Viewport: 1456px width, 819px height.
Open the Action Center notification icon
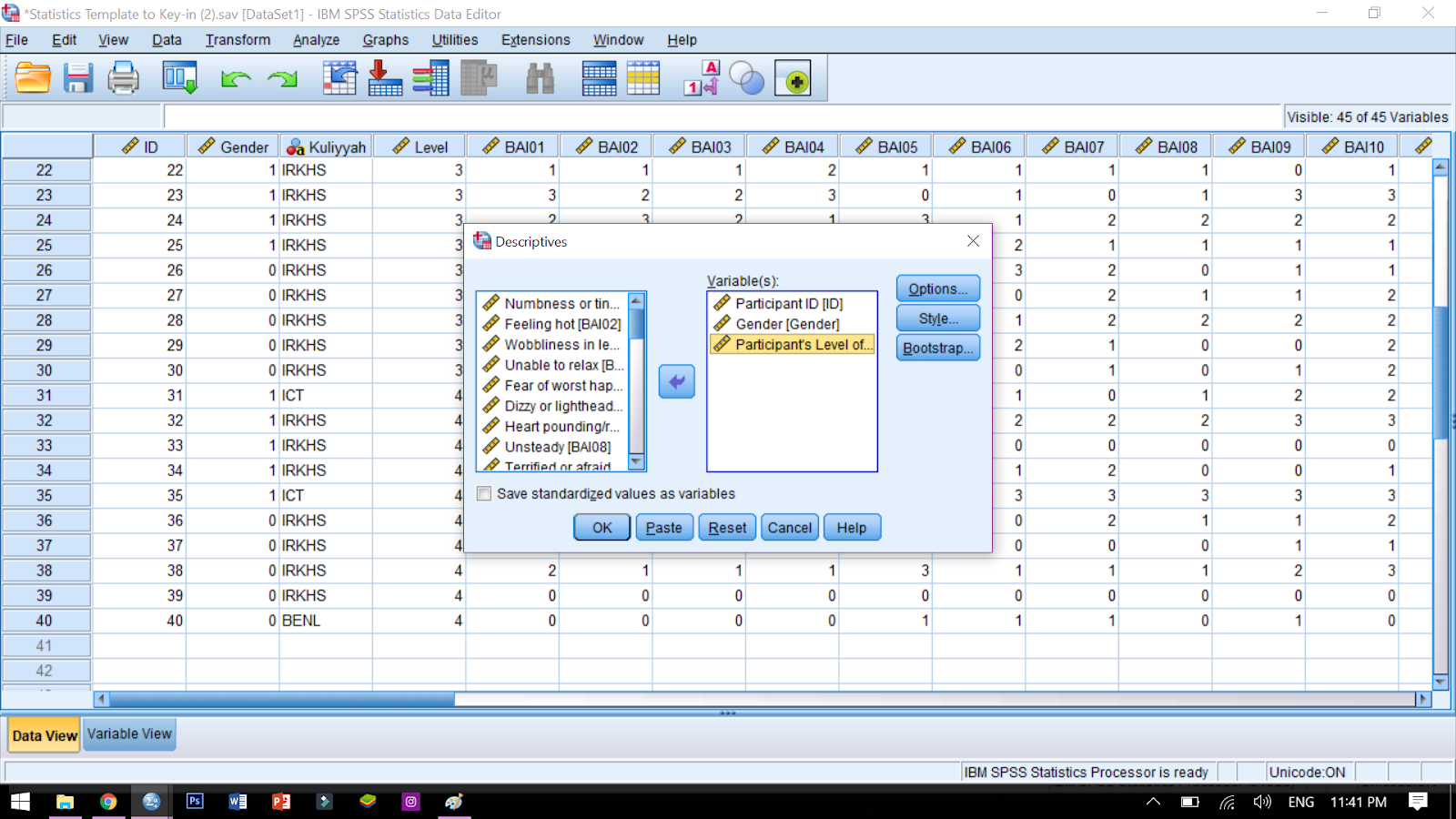(x=1418, y=802)
